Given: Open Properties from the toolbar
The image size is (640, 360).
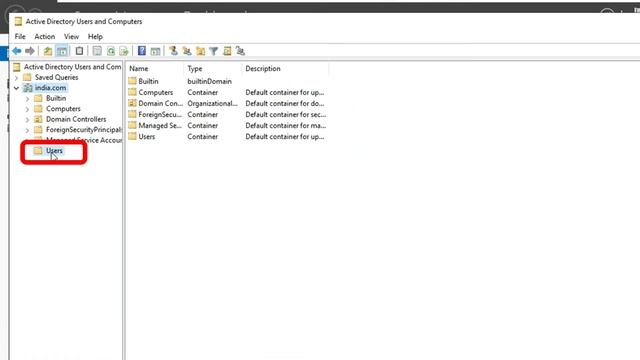Looking at the screenshot, I should (97, 51).
